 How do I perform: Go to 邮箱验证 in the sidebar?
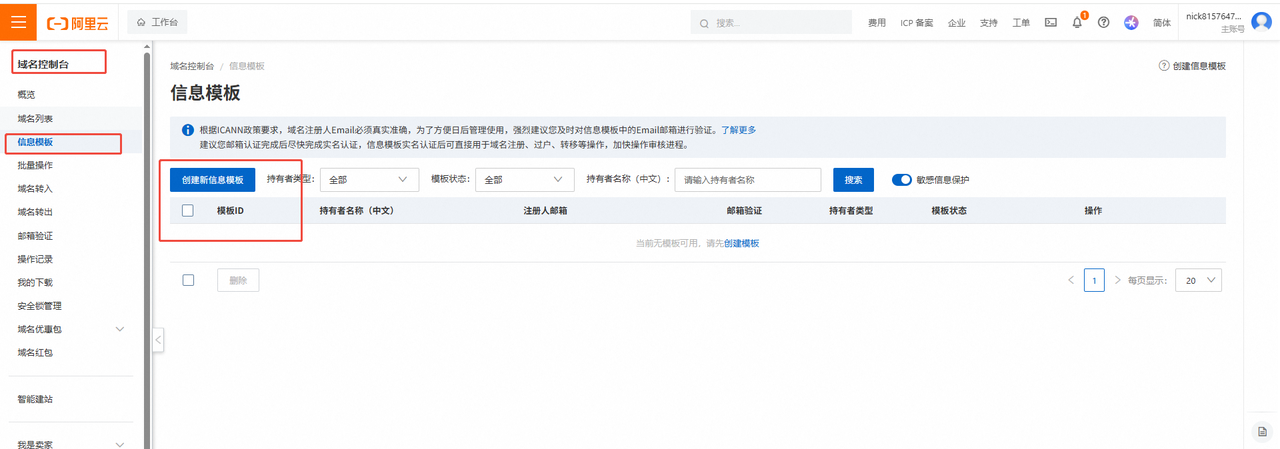[36, 236]
